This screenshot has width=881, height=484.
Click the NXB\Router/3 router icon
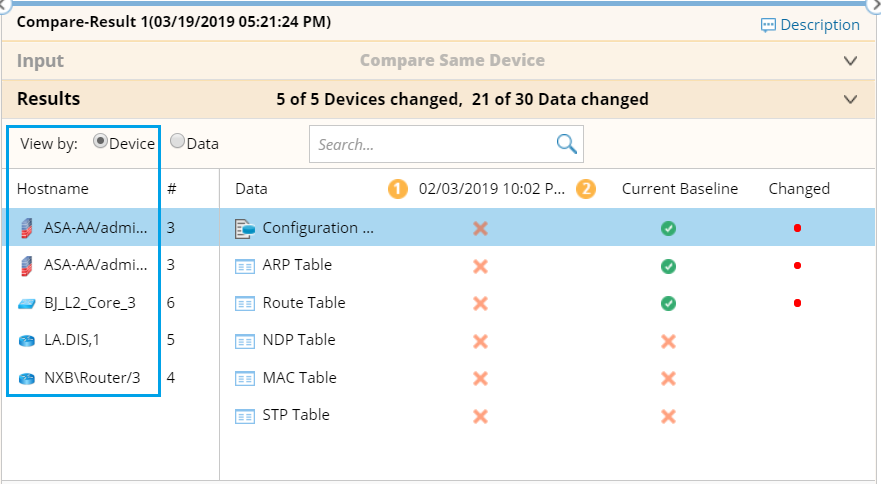(x=26, y=378)
